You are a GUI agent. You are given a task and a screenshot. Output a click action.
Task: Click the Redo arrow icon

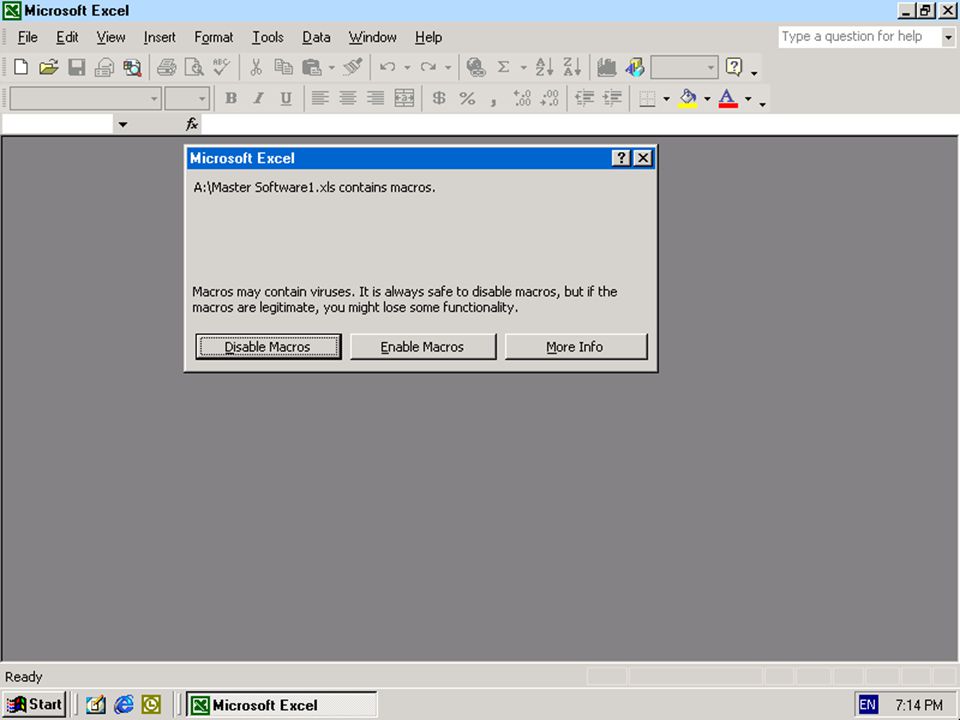[428, 67]
